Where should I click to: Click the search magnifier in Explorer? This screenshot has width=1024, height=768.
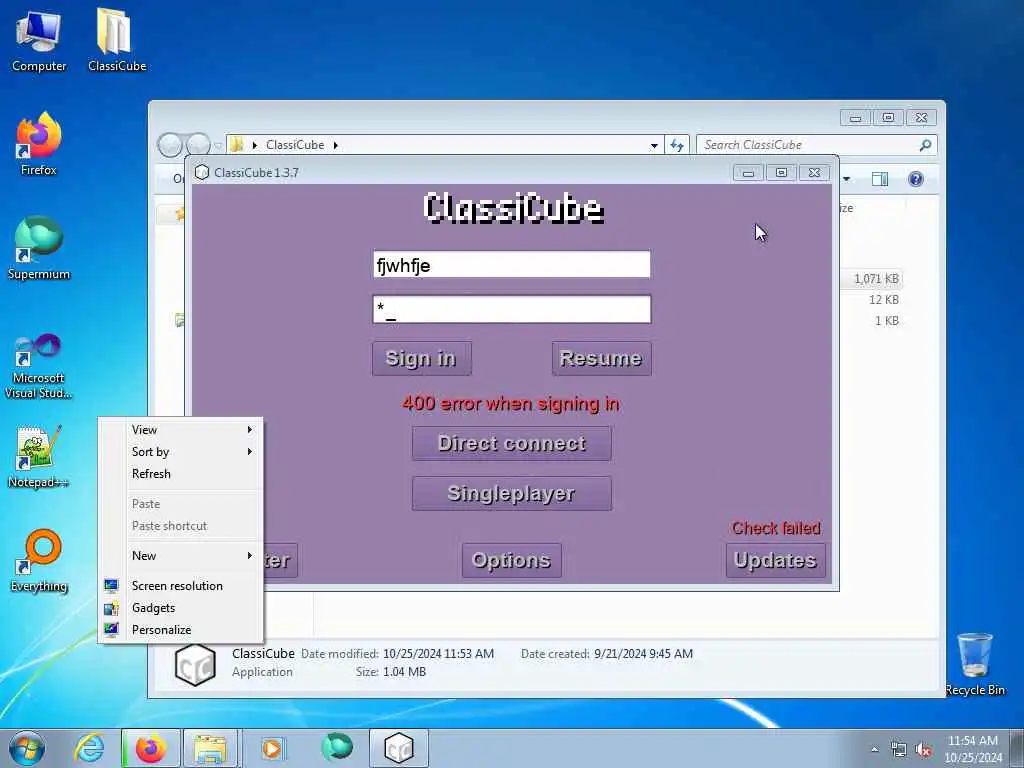tap(925, 145)
